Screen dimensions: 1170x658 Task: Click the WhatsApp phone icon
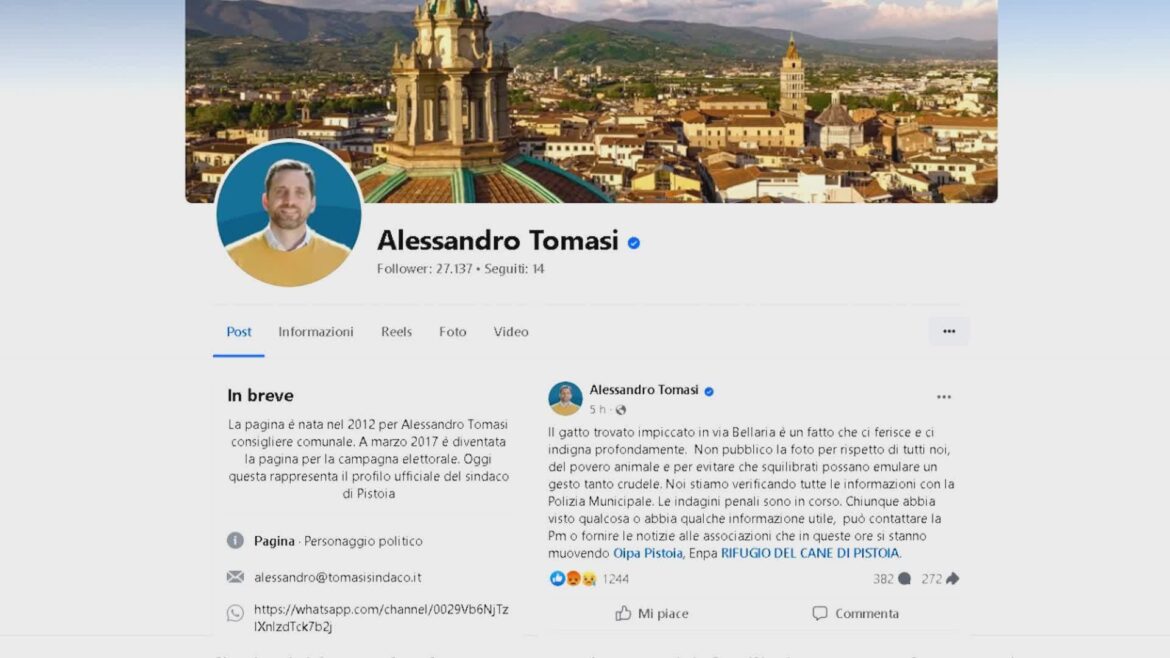point(235,613)
